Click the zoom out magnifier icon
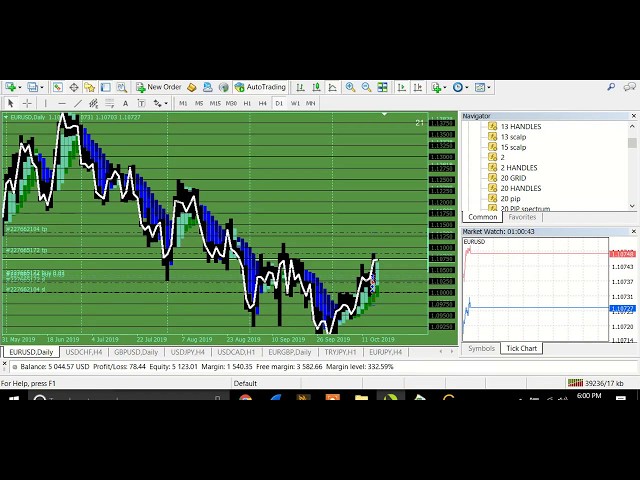 [366, 88]
